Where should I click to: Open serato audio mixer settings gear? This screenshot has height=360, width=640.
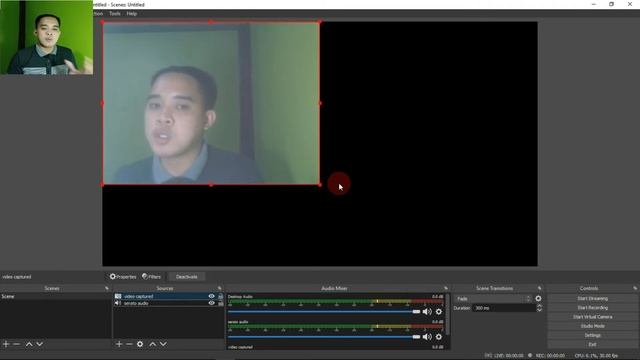pos(439,337)
